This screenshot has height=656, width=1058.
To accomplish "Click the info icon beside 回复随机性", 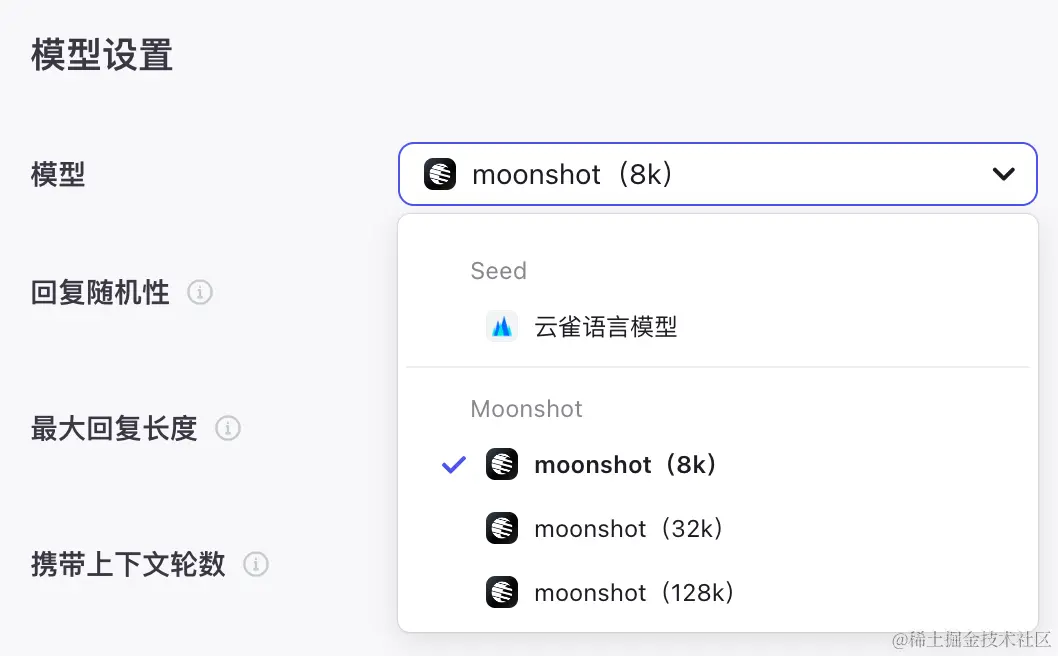I will tap(200, 293).
